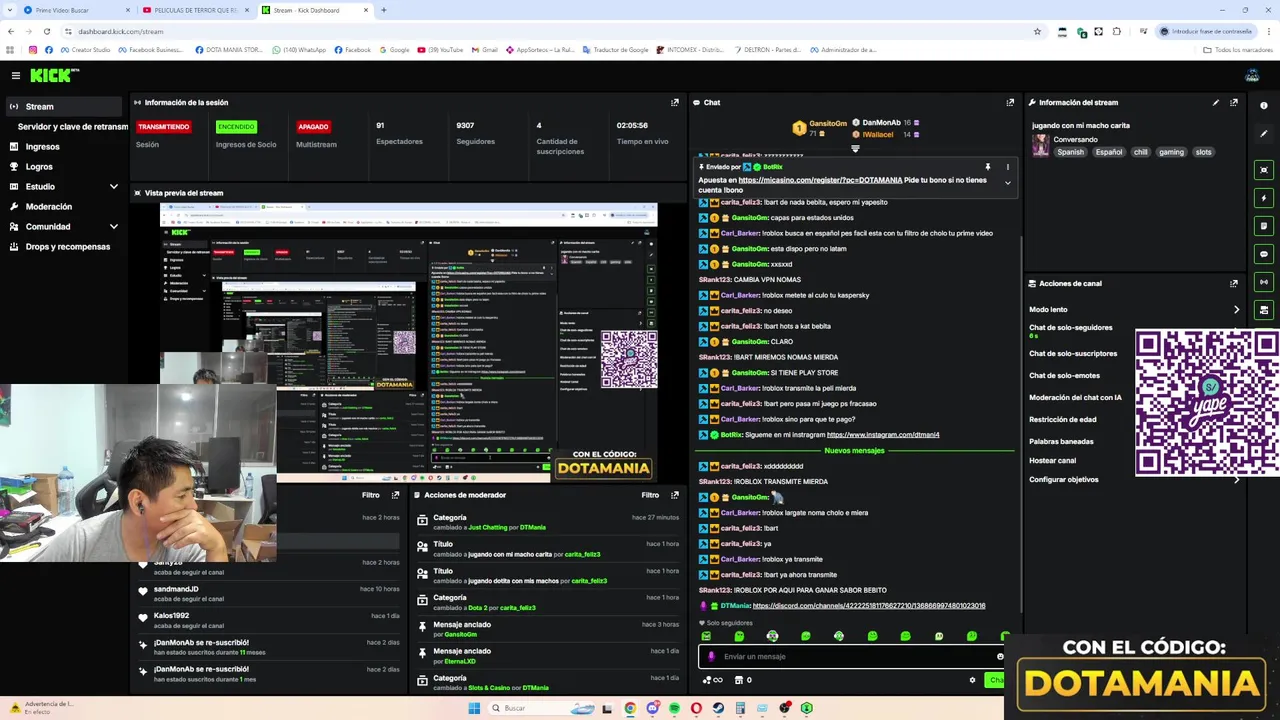Pop out the Información del stream panel

click(x=1234, y=102)
